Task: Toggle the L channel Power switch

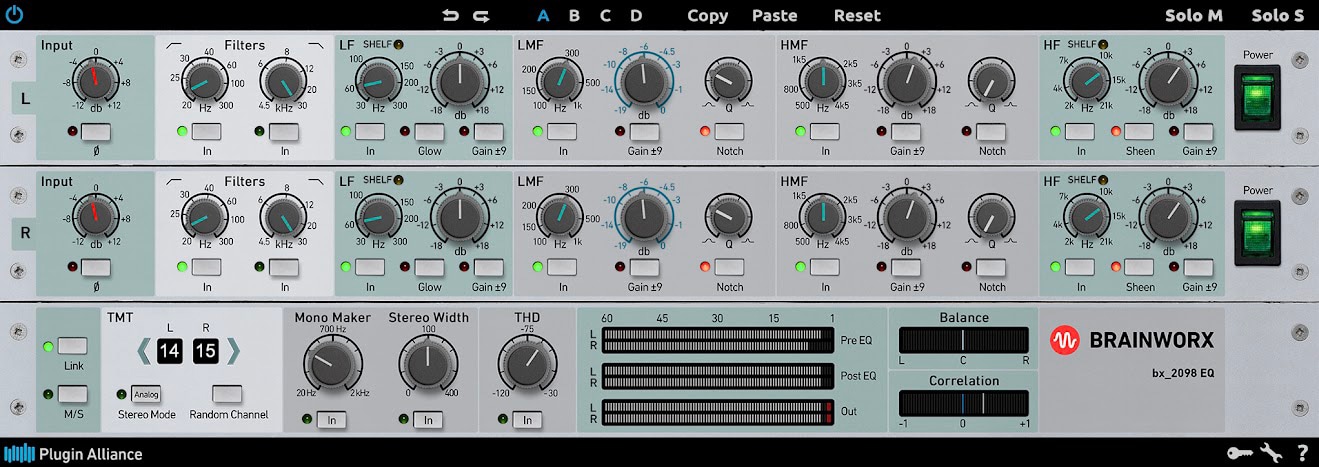Action: (1258, 98)
